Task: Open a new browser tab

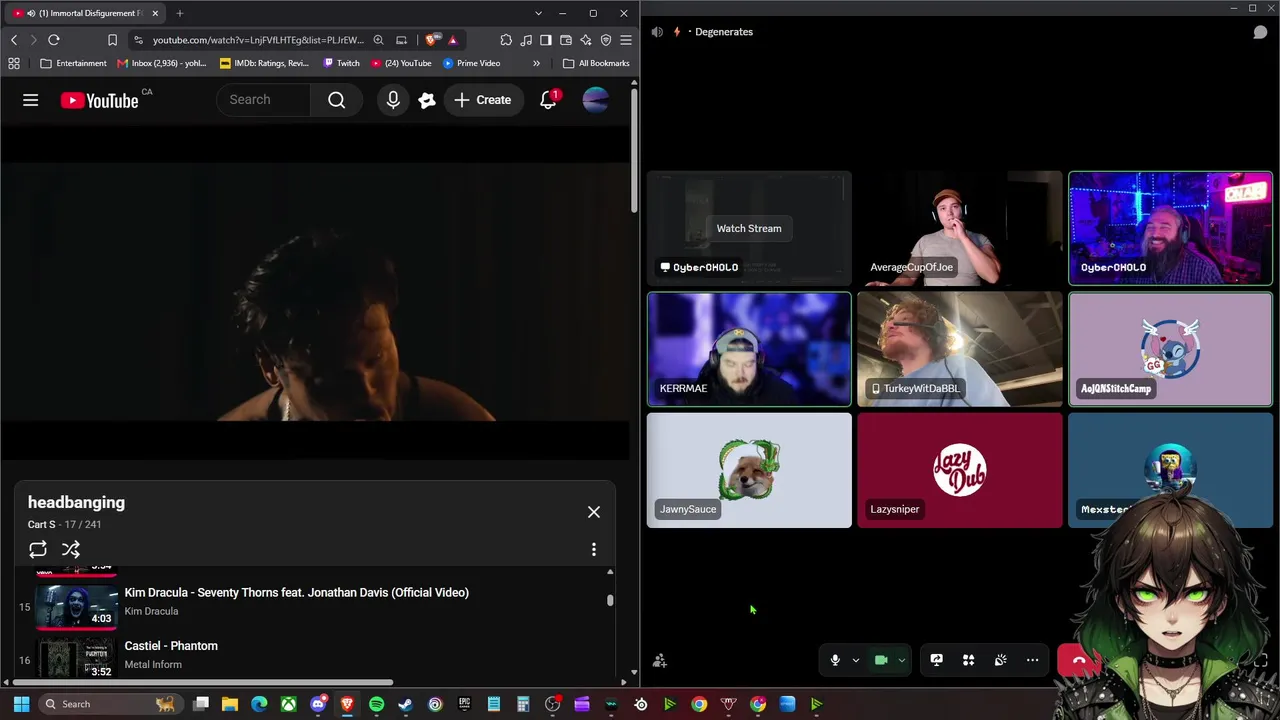Action: (180, 13)
